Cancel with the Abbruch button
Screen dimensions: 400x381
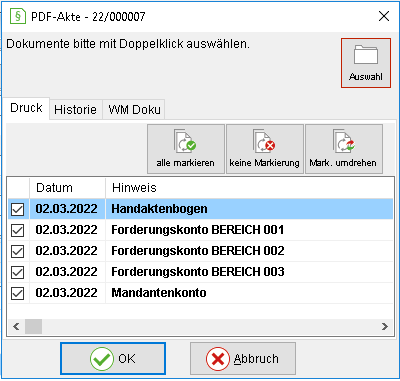coord(243,359)
